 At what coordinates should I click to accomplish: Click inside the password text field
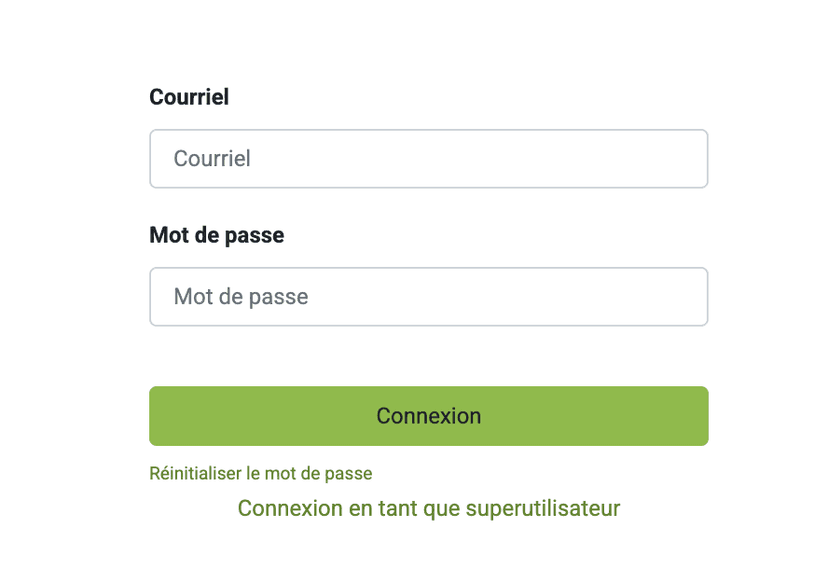[x=428, y=296]
